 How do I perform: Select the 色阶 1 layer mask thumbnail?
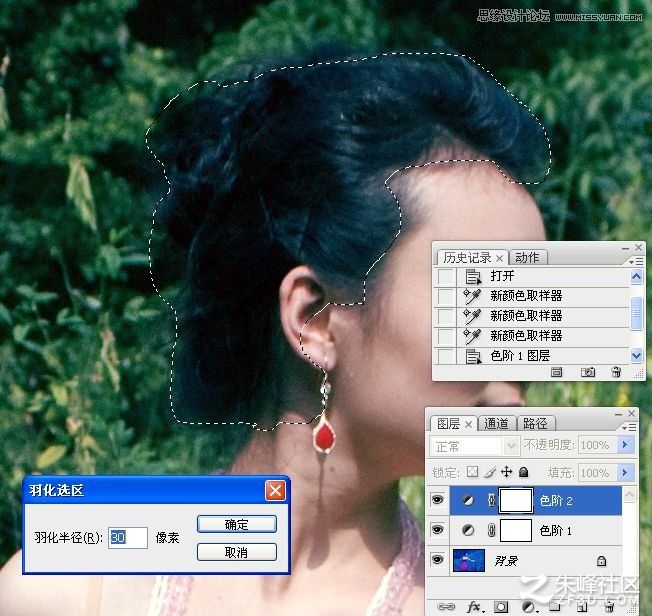[516, 530]
